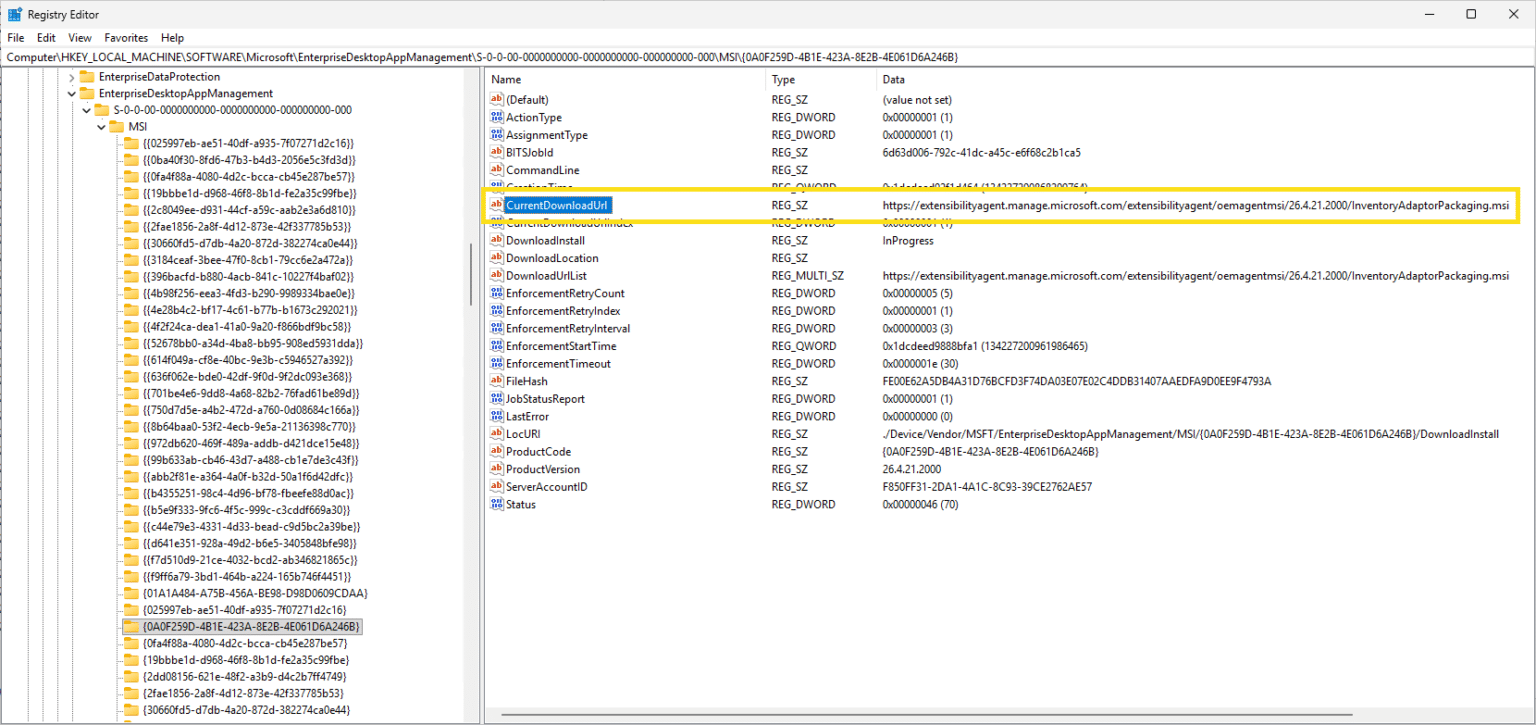
Task: Click the 'InProgress' data cell
Action: click(x=908, y=240)
